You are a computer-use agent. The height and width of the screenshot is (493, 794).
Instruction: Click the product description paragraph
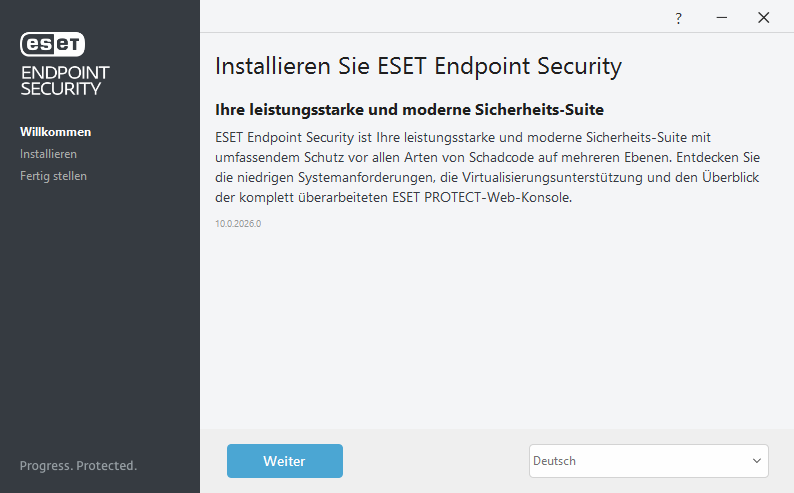tap(490, 167)
